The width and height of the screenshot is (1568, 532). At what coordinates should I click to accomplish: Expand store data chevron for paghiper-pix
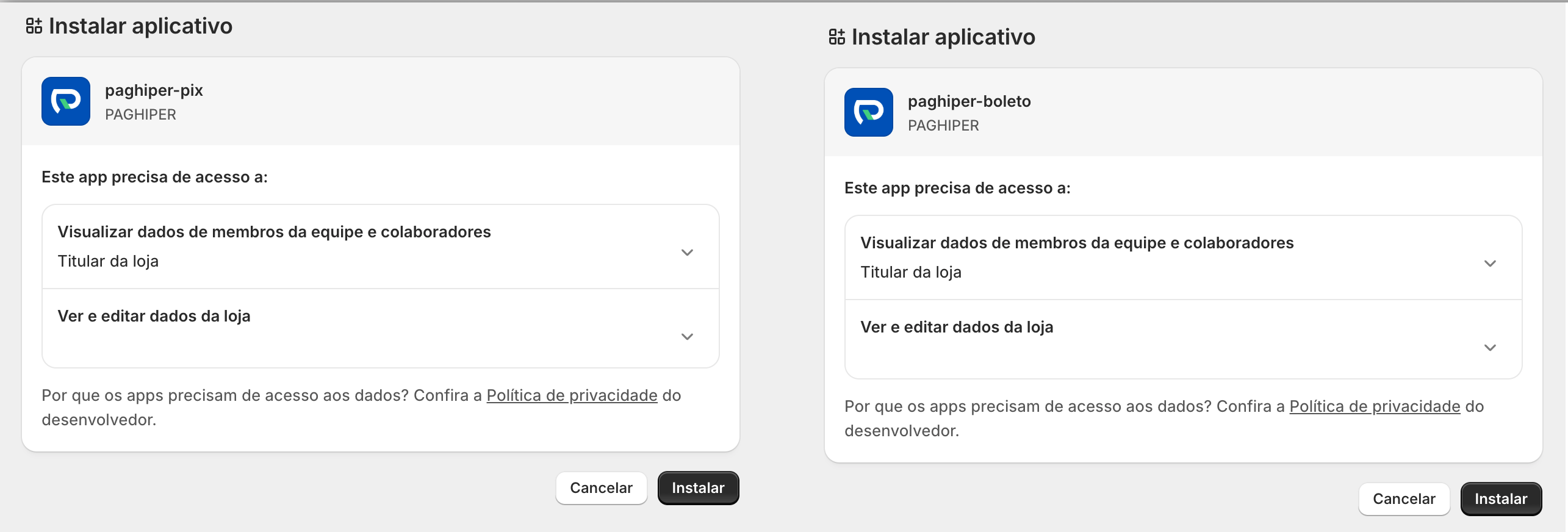click(x=687, y=337)
